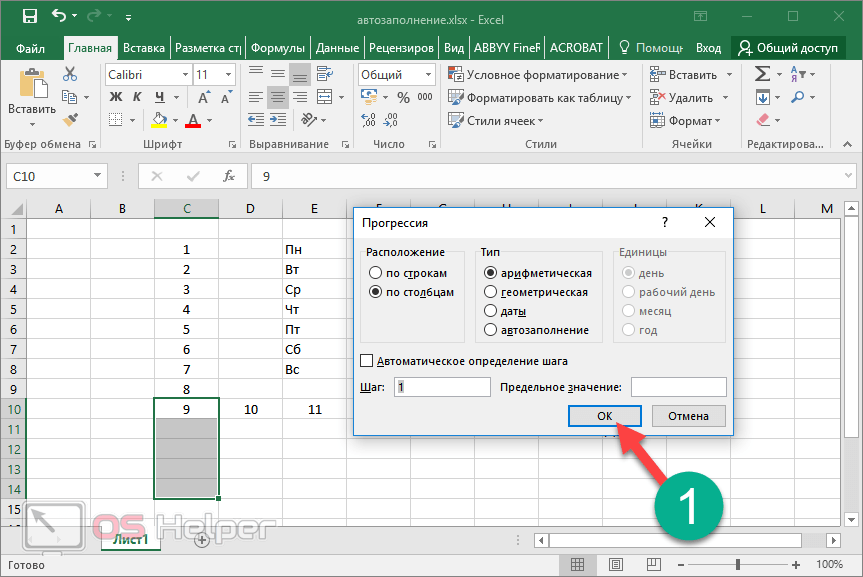Click the insert function fx icon
The width and height of the screenshot is (863, 577).
point(228,176)
